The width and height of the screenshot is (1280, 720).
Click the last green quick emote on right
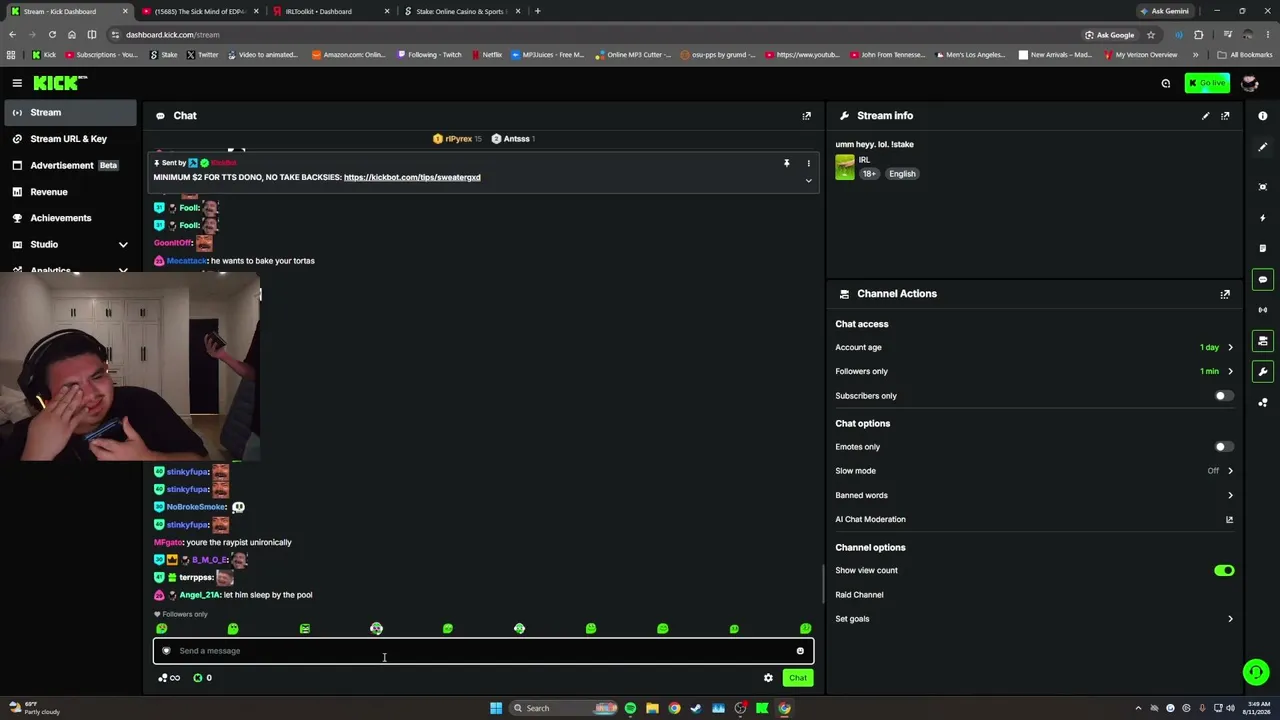pyautogui.click(x=806, y=629)
